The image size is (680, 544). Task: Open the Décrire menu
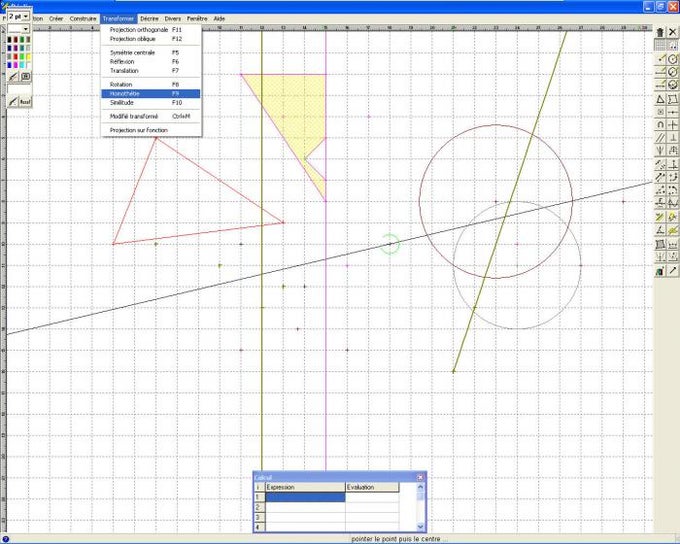point(149,19)
